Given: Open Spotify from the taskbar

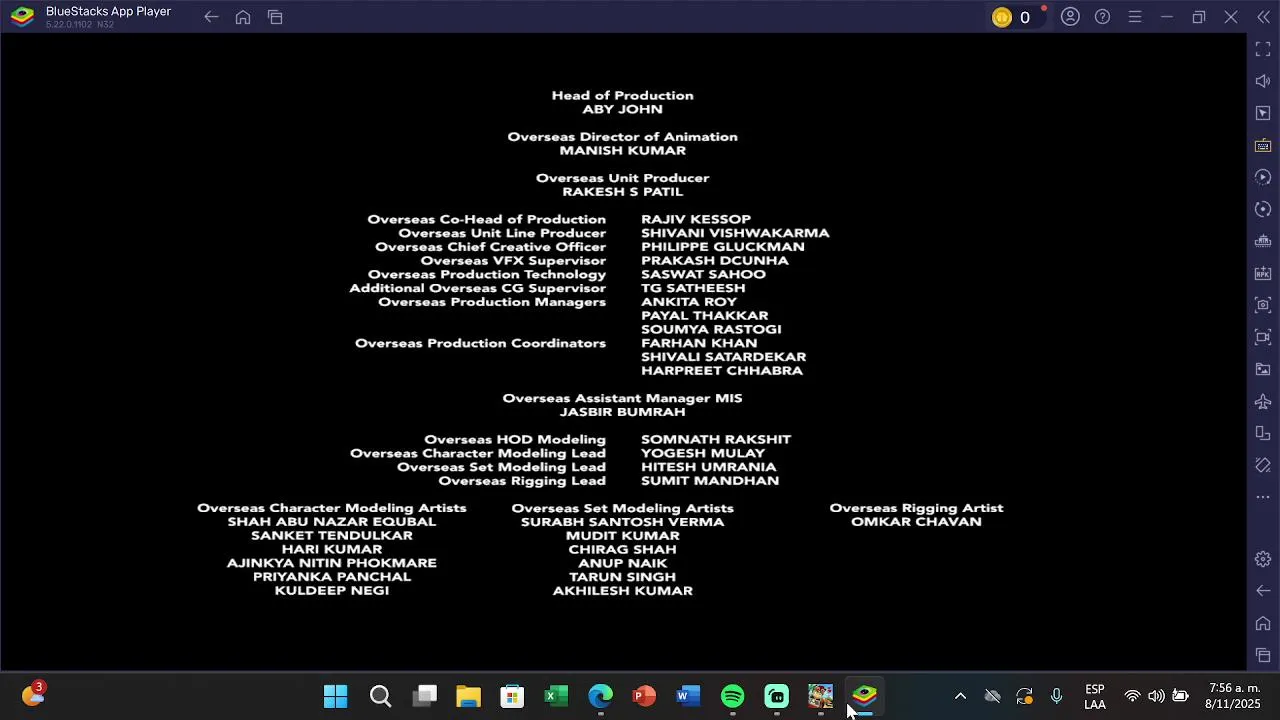Looking at the screenshot, I should pyautogui.click(x=732, y=696).
